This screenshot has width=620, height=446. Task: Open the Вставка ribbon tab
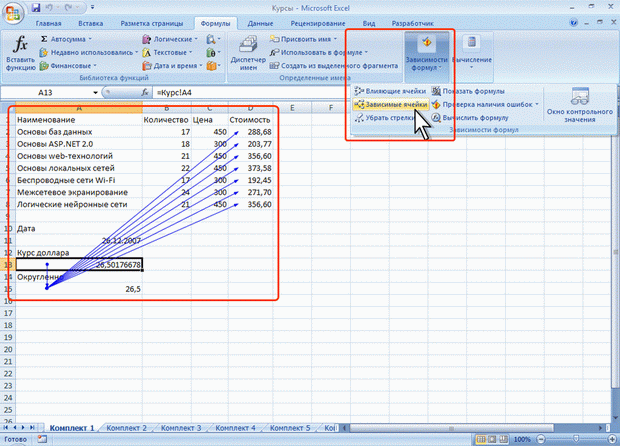click(x=91, y=23)
